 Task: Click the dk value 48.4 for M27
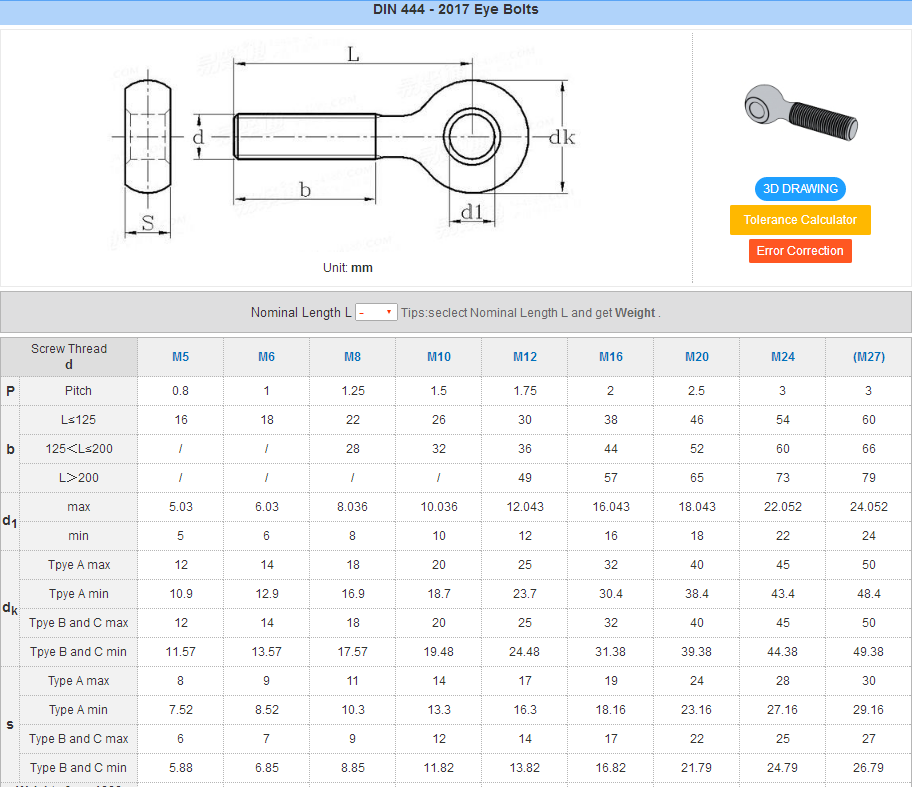pyautogui.click(x=869, y=594)
